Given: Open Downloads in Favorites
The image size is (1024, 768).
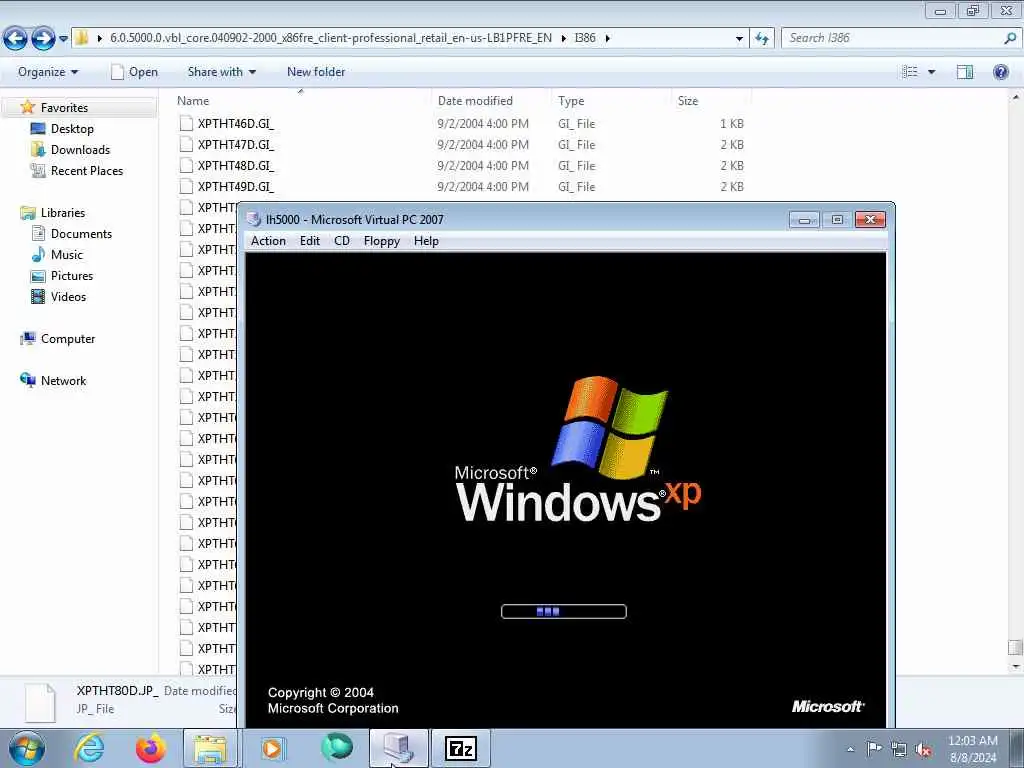Looking at the screenshot, I should click(80, 150).
